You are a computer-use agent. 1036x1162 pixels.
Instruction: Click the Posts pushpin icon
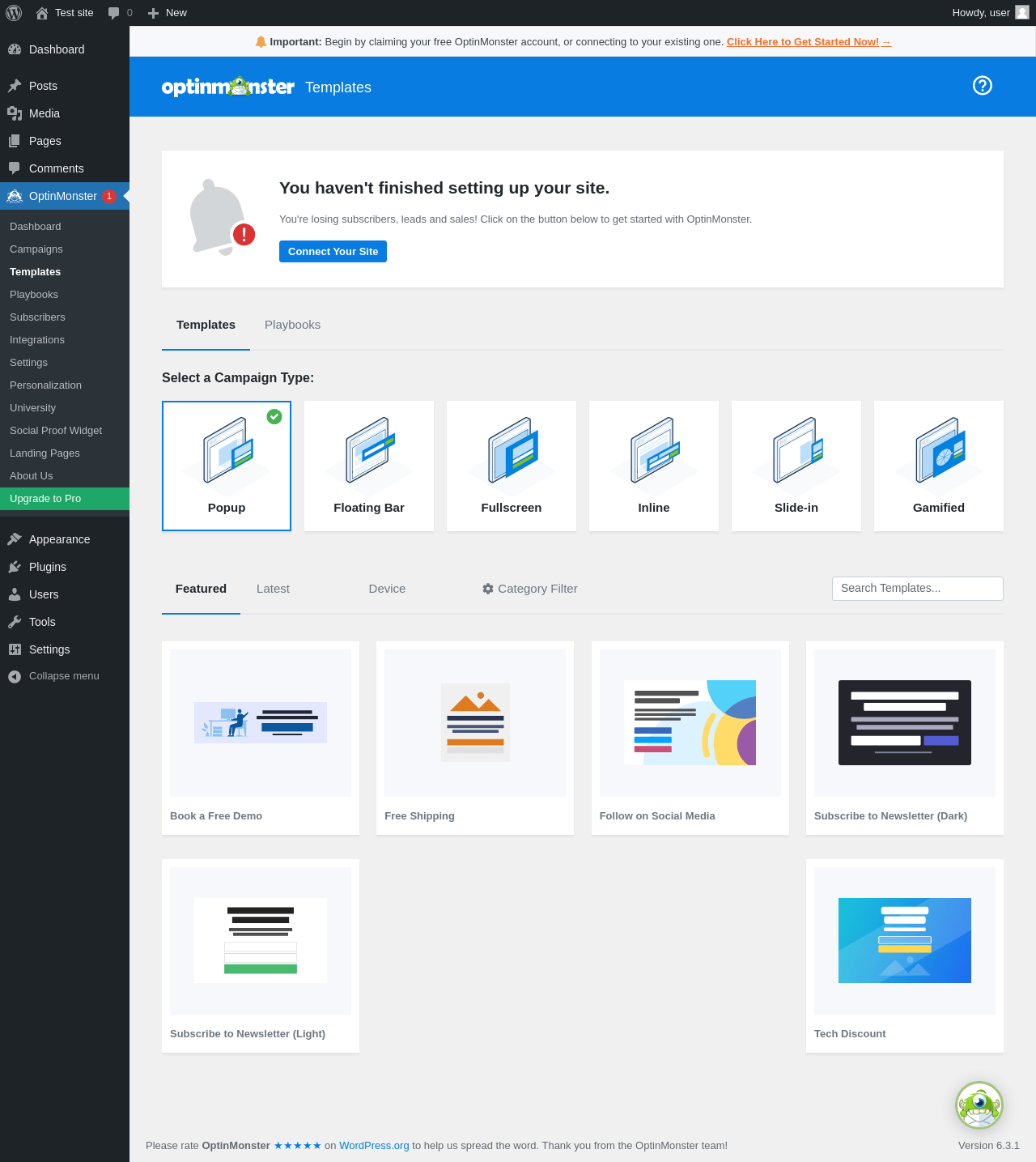click(15, 86)
